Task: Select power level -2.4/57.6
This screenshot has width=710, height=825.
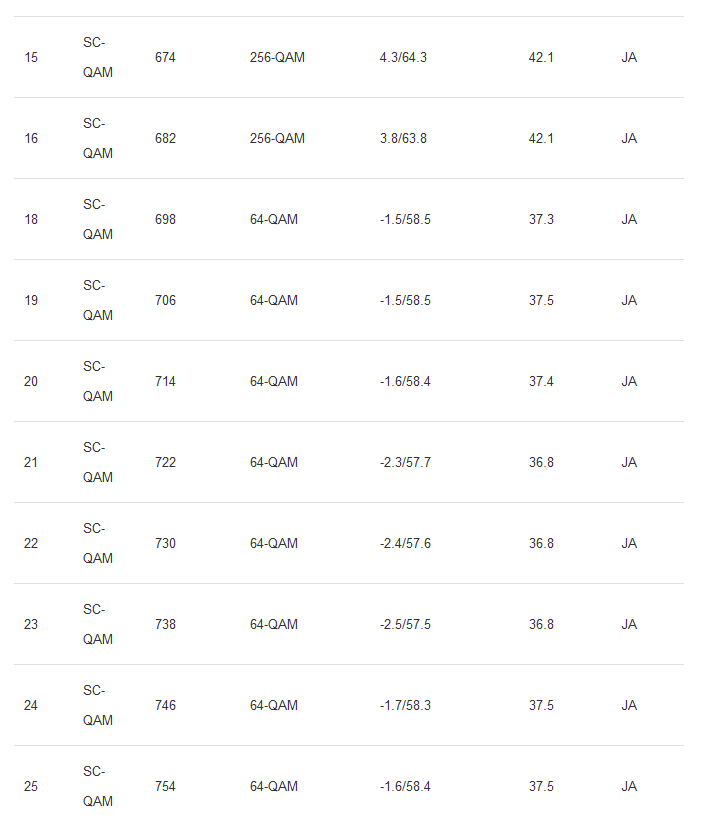Action: [405, 544]
